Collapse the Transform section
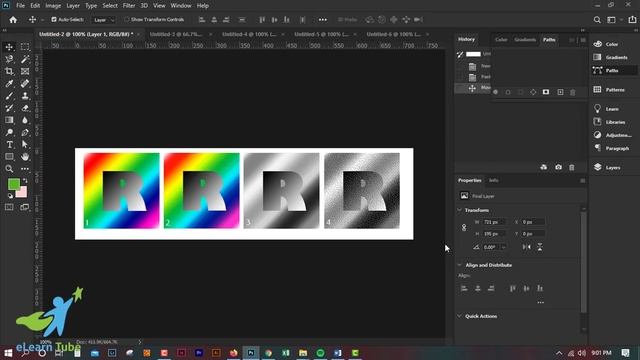Image resolution: width=640 pixels, height=360 pixels. (x=460, y=210)
